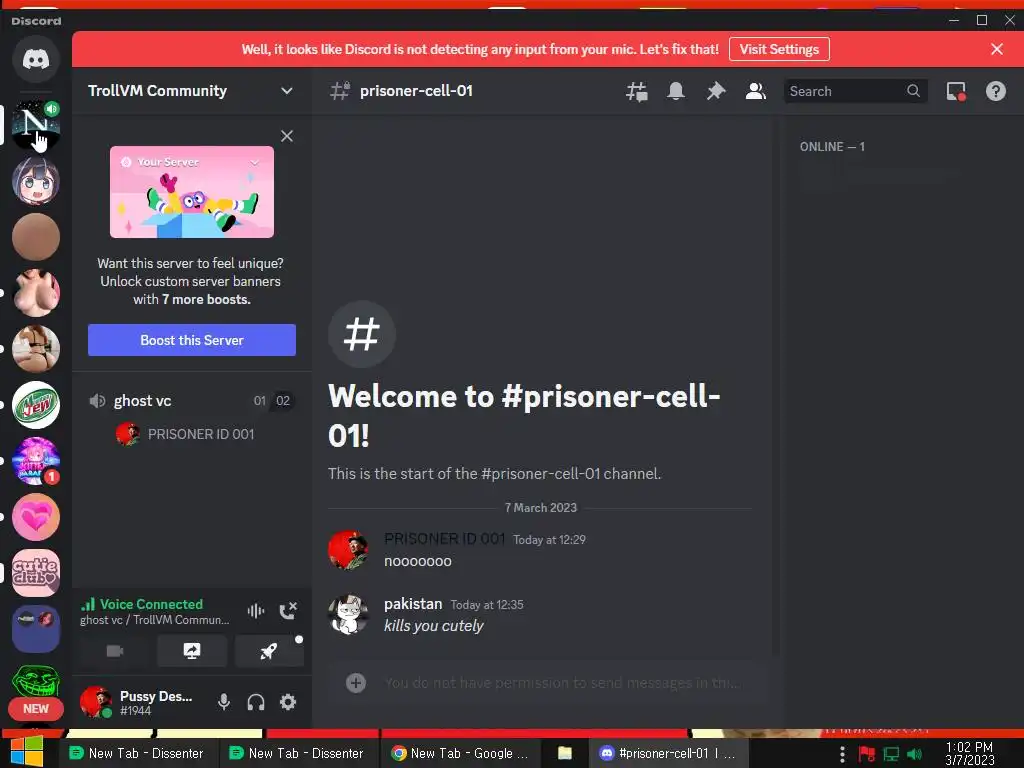Toggle the member list icon

tap(756, 91)
